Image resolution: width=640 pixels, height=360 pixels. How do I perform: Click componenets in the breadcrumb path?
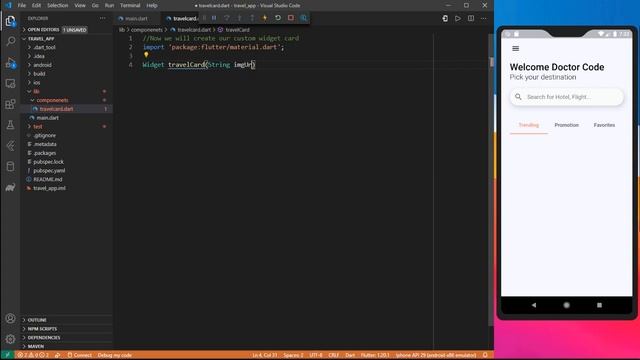tap(147, 30)
